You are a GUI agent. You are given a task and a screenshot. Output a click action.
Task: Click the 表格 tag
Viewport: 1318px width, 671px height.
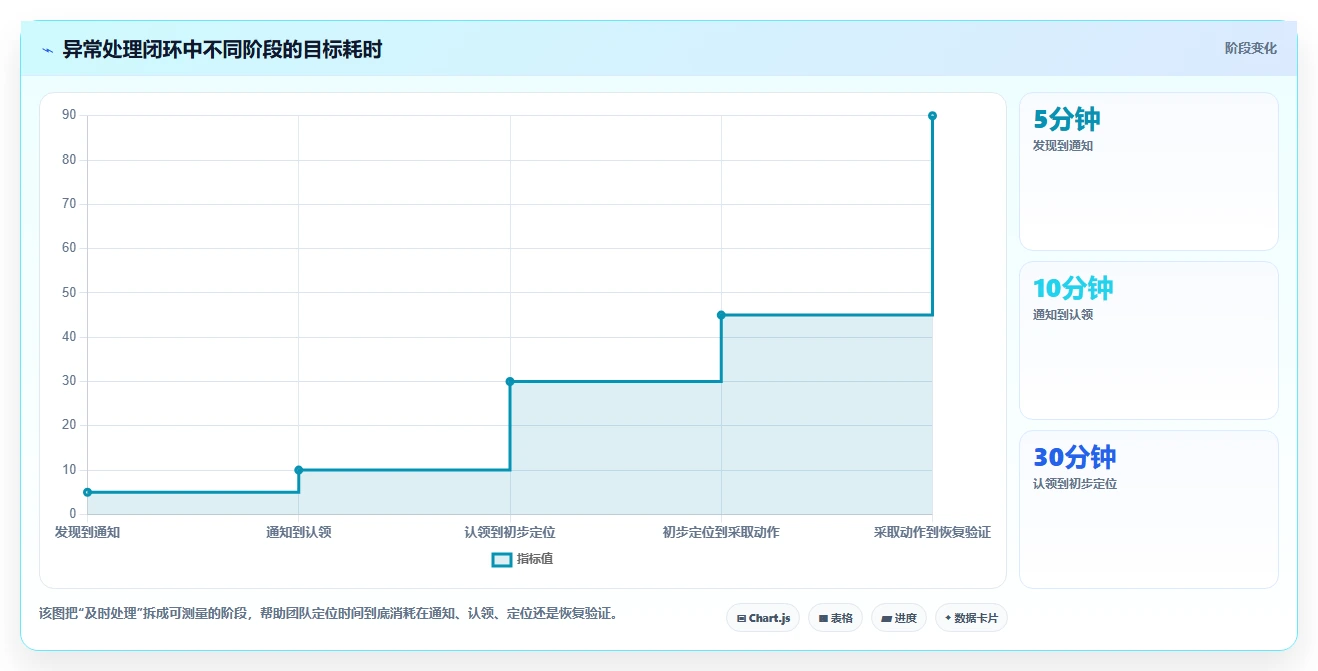coord(836,618)
